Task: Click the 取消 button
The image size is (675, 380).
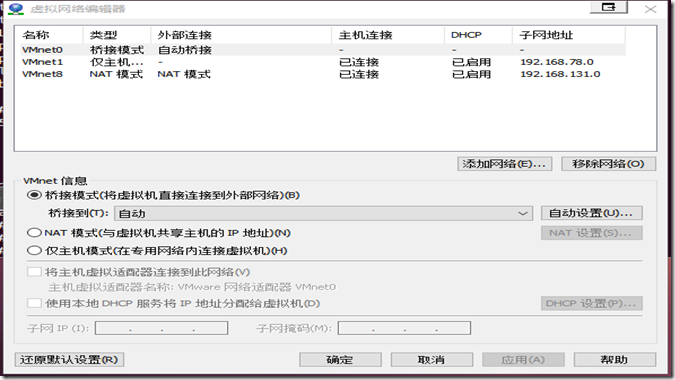Action: coord(432,359)
